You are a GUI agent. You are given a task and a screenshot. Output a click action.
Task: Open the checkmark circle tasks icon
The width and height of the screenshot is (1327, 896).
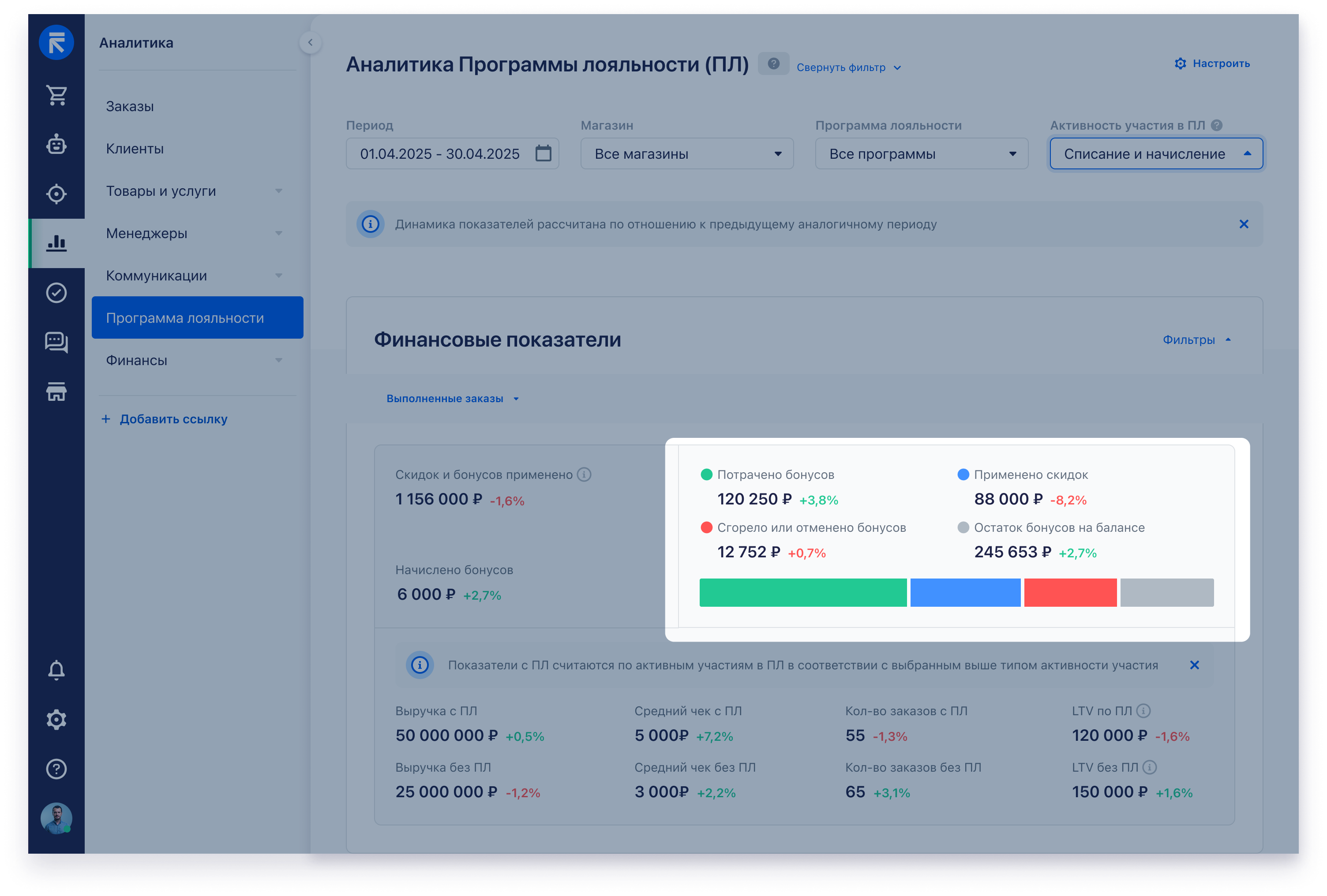[x=56, y=293]
